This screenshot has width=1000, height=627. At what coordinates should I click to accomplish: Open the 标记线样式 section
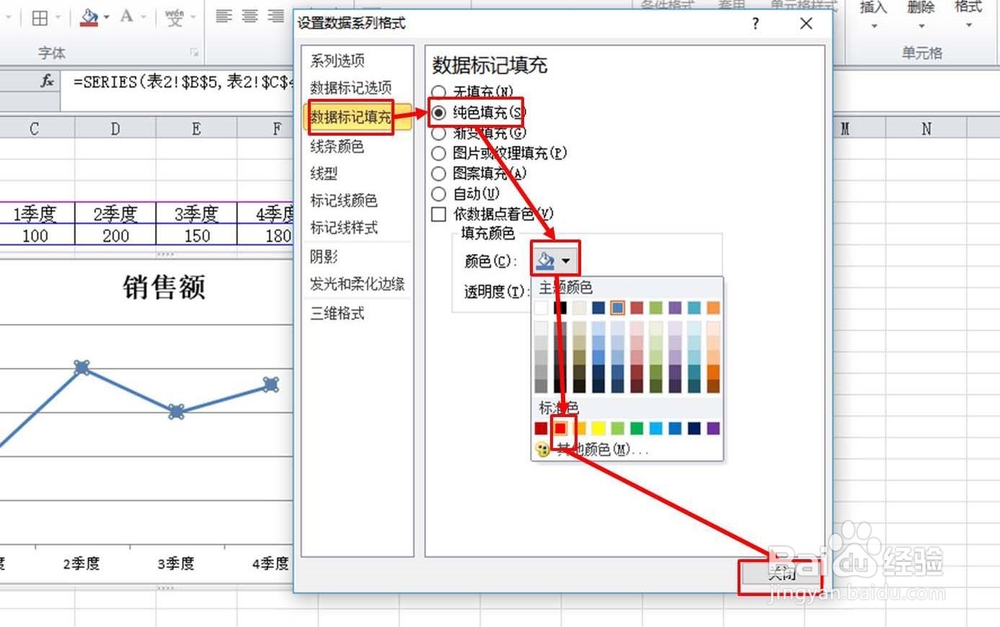pos(344,228)
